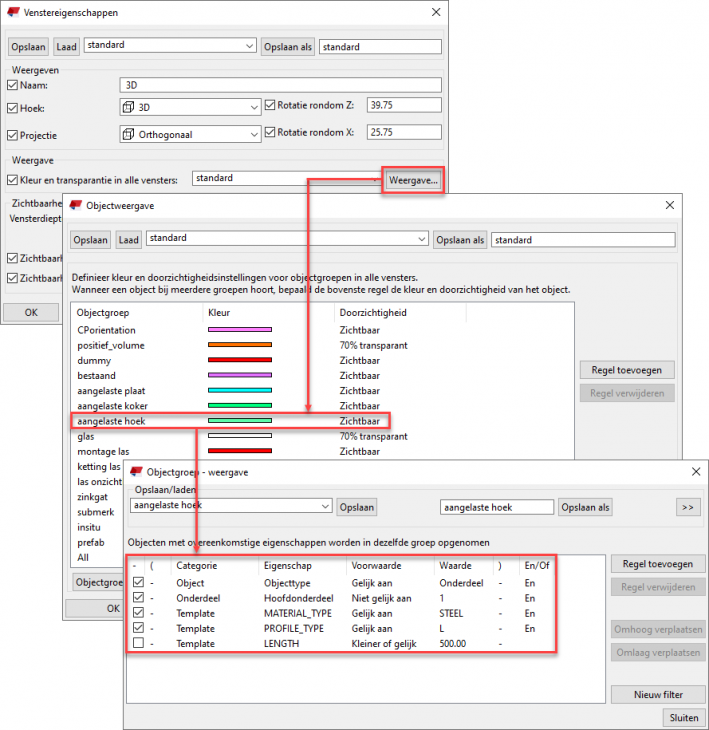
Task: Uncheck the Onderdeel Hoofdonderdeel row checkbox
Action: pyautogui.click(x=138, y=597)
